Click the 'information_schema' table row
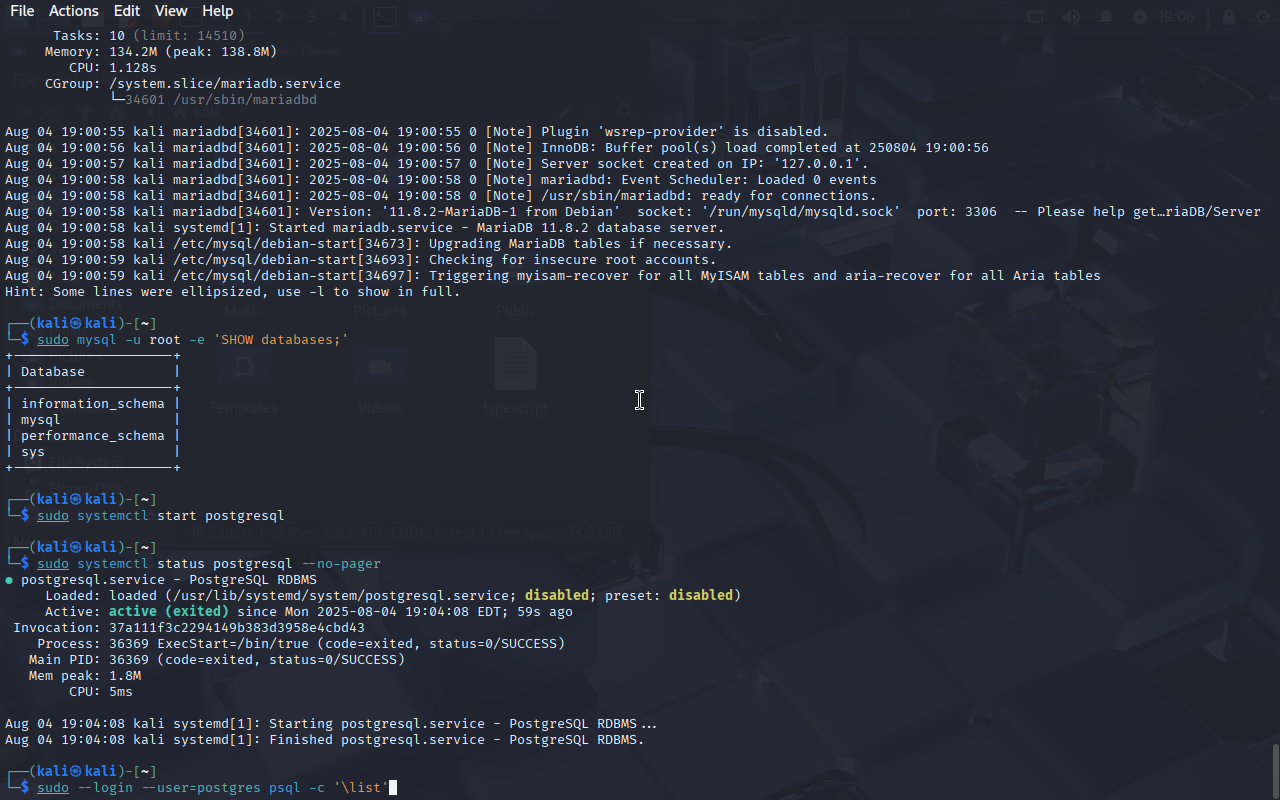 (x=93, y=404)
